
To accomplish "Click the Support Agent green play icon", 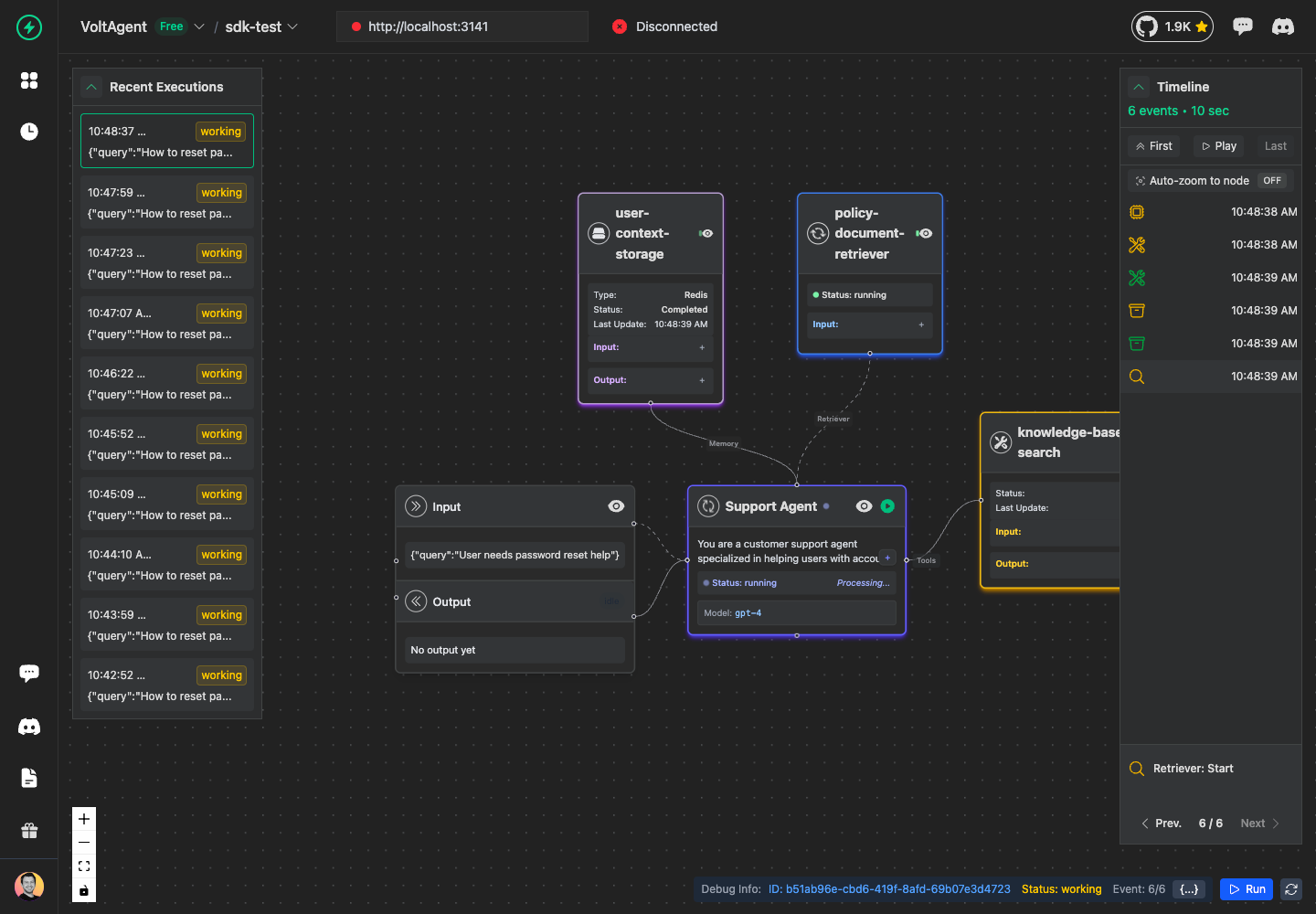I will (887, 506).
